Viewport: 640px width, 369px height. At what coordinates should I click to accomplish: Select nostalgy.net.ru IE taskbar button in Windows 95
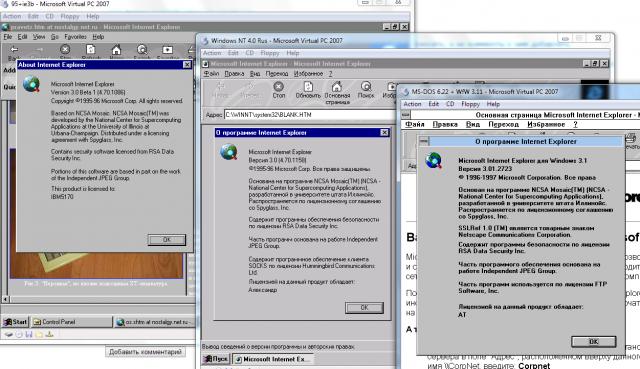[x=154, y=322]
